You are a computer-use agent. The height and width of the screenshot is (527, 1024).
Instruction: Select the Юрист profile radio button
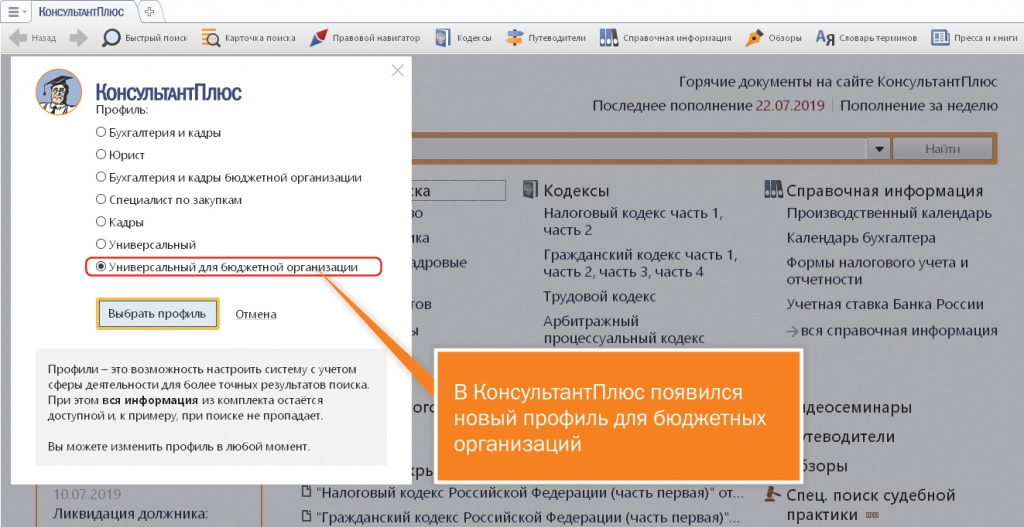click(x=100, y=155)
